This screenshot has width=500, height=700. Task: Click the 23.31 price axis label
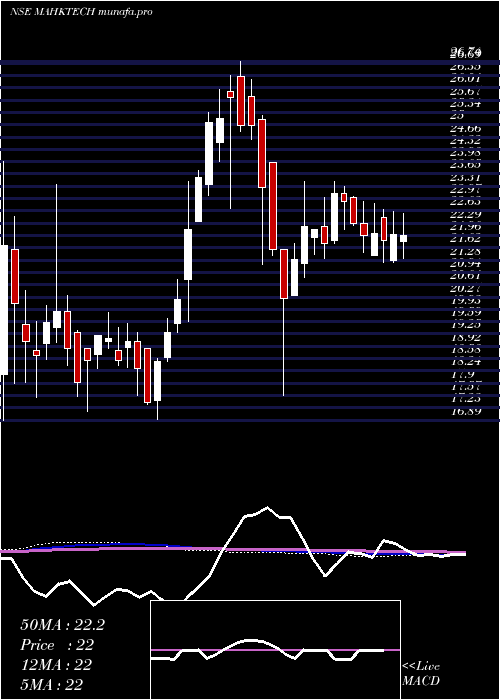point(466,178)
